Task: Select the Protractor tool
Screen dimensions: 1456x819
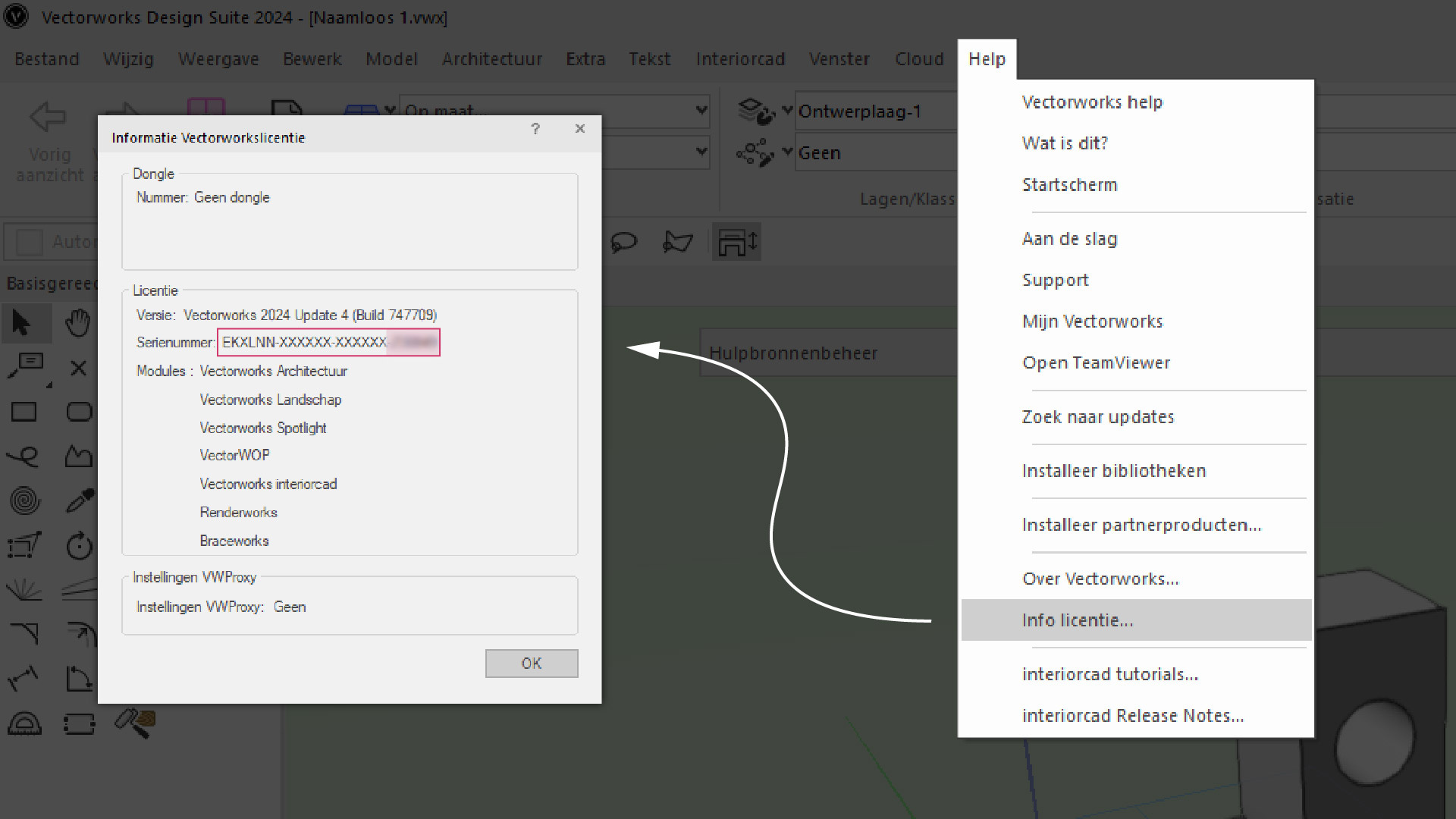Action: (x=24, y=724)
